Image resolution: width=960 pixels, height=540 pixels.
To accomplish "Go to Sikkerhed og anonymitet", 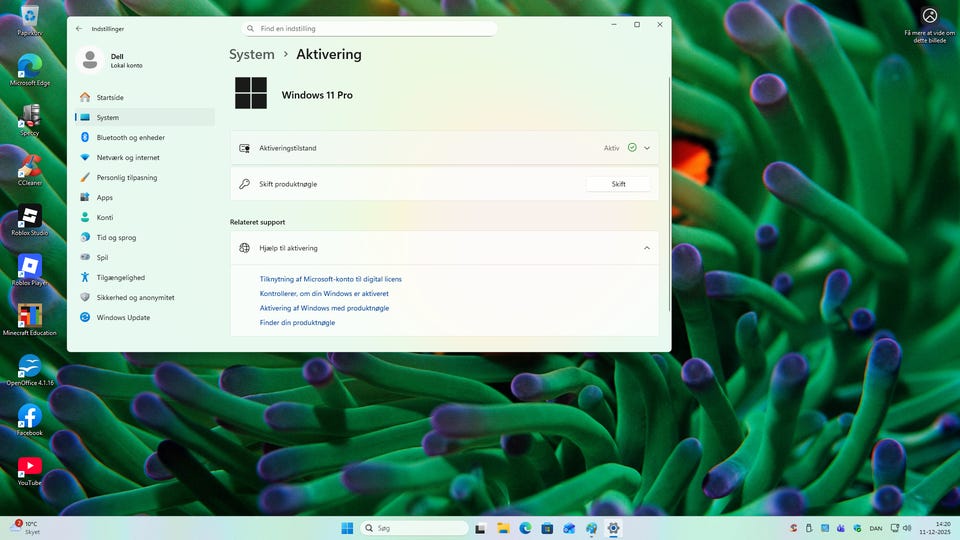I will [135, 298].
